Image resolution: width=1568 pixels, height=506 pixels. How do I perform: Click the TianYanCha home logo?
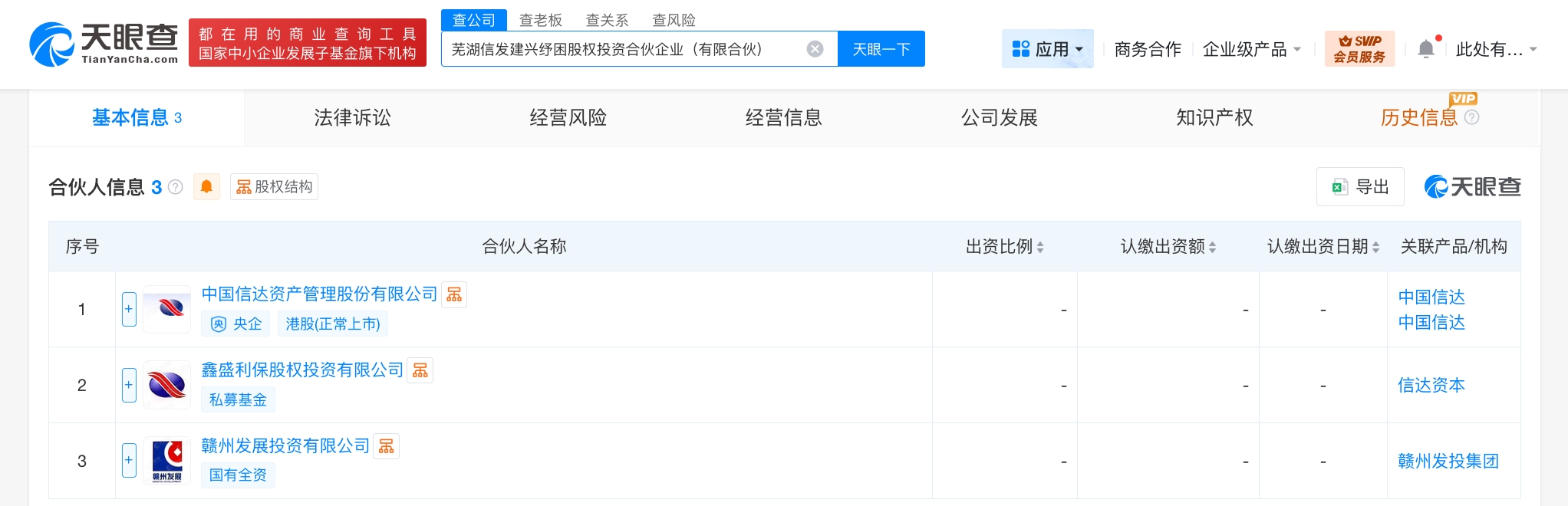[x=104, y=44]
